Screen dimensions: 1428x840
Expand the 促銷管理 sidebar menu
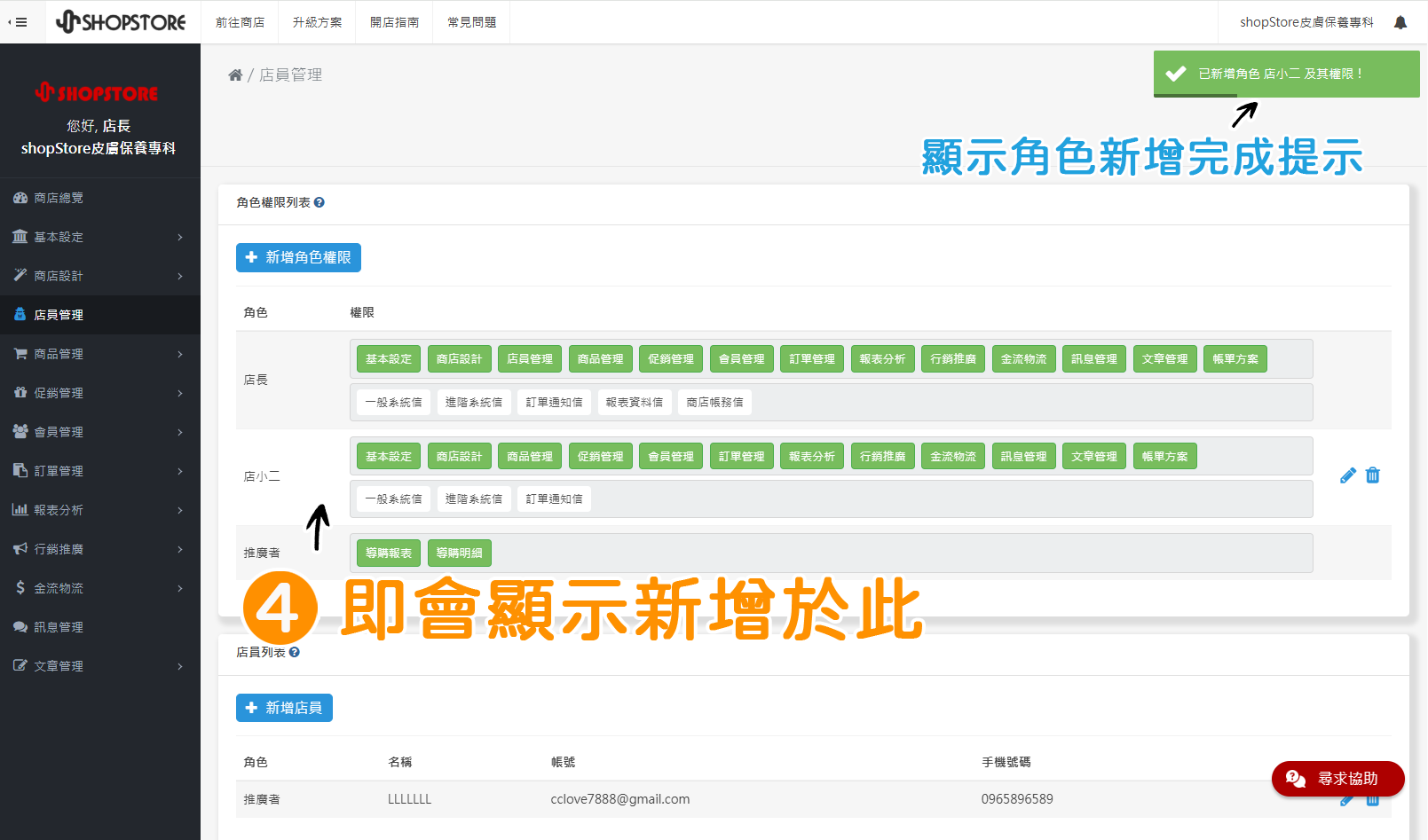tap(100, 393)
